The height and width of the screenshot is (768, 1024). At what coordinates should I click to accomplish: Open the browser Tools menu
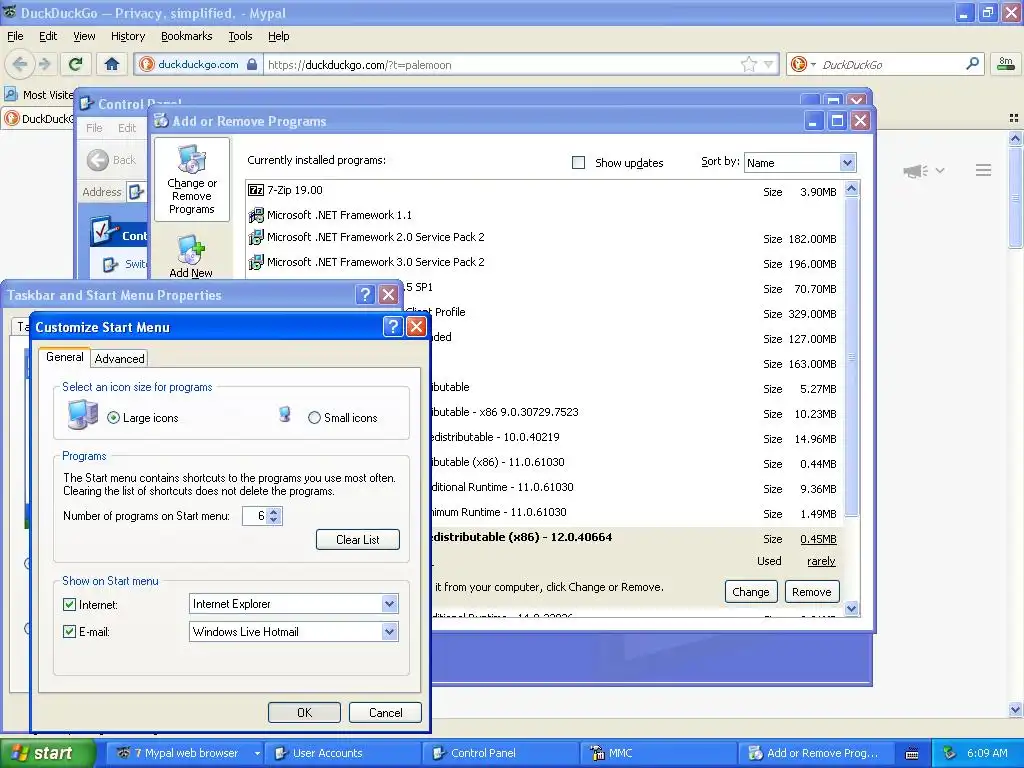click(x=240, y=36)
